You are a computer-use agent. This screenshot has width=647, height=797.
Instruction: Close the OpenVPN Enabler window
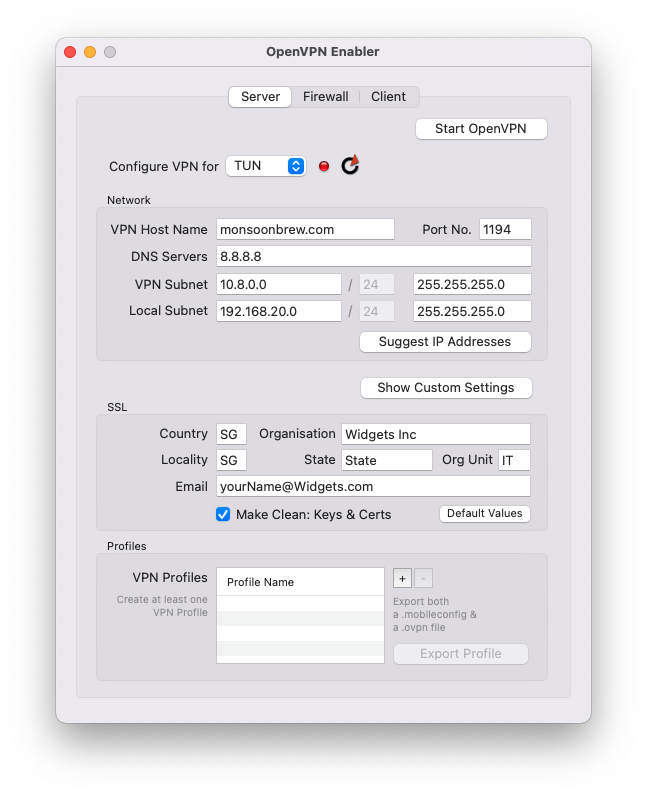pyautogui.click(x=70, y=52)
